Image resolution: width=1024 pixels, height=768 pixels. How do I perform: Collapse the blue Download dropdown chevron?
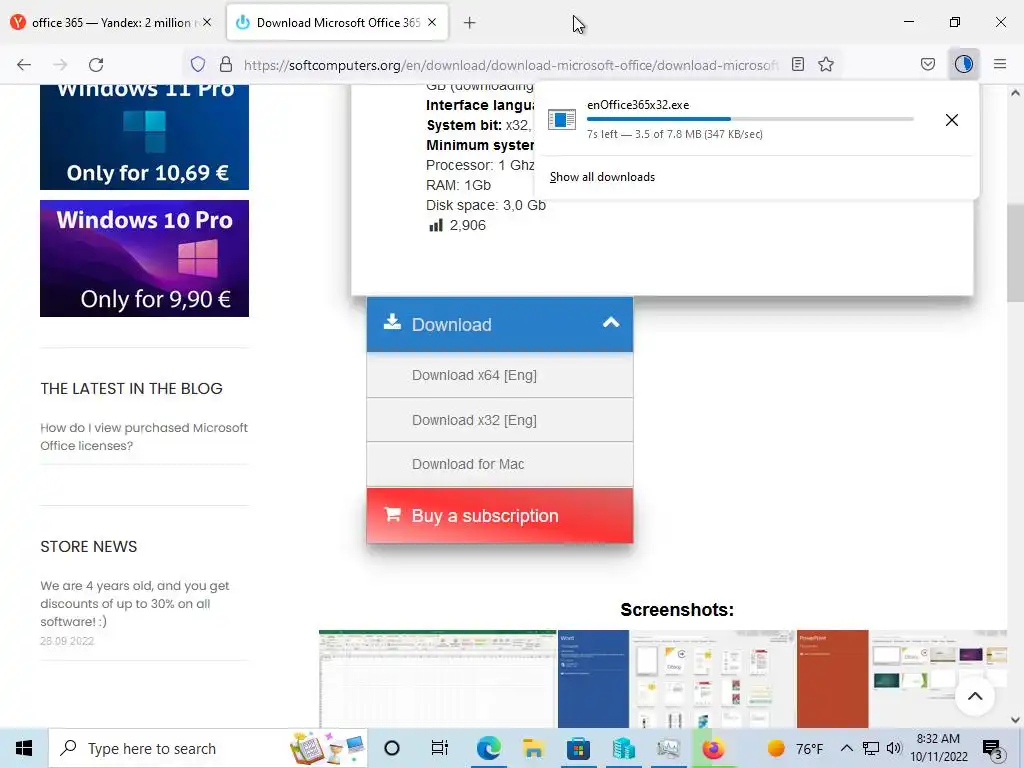click(x=611, y=322)
